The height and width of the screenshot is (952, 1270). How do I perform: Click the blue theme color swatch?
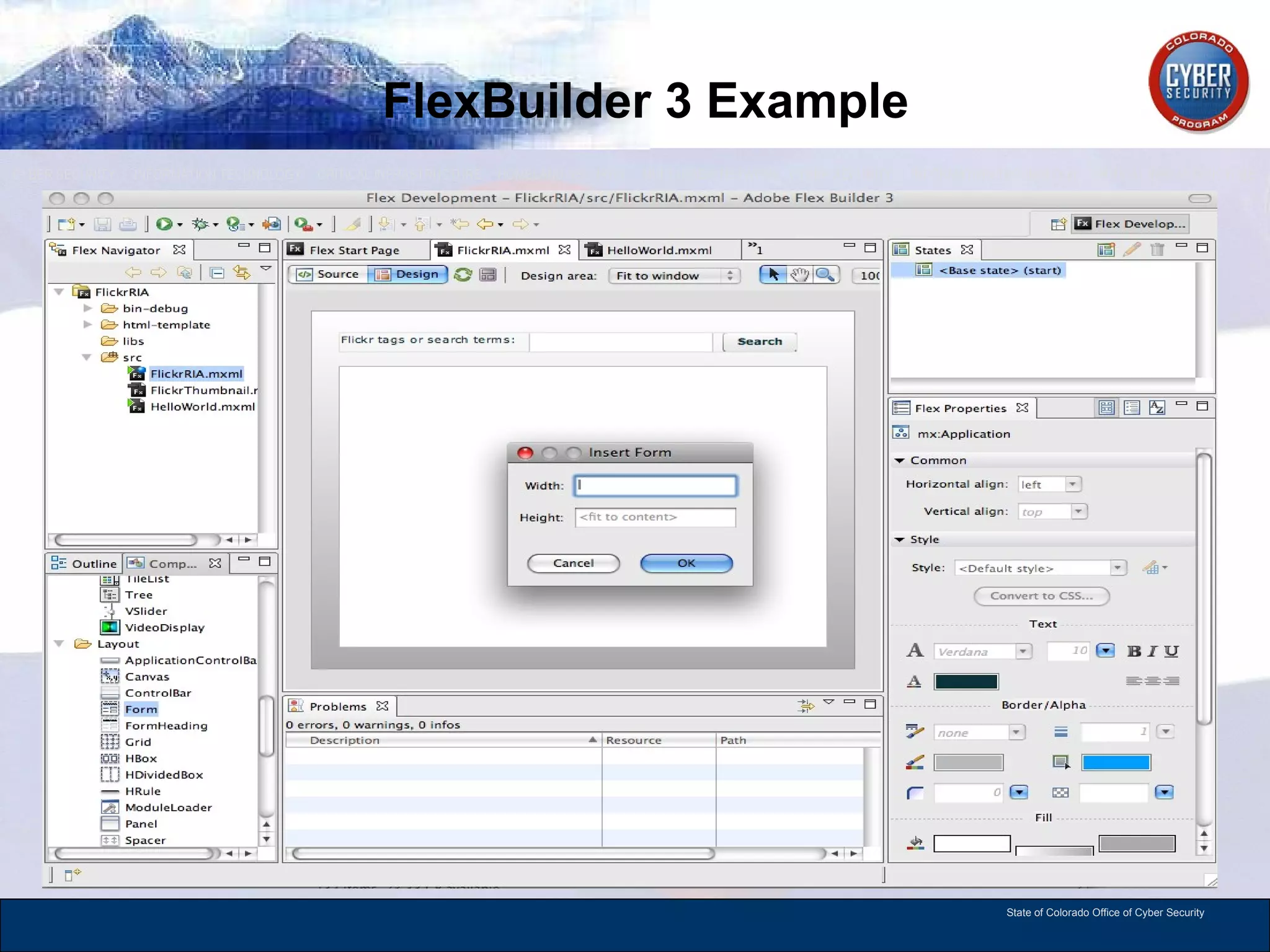tap(1116, 762)
